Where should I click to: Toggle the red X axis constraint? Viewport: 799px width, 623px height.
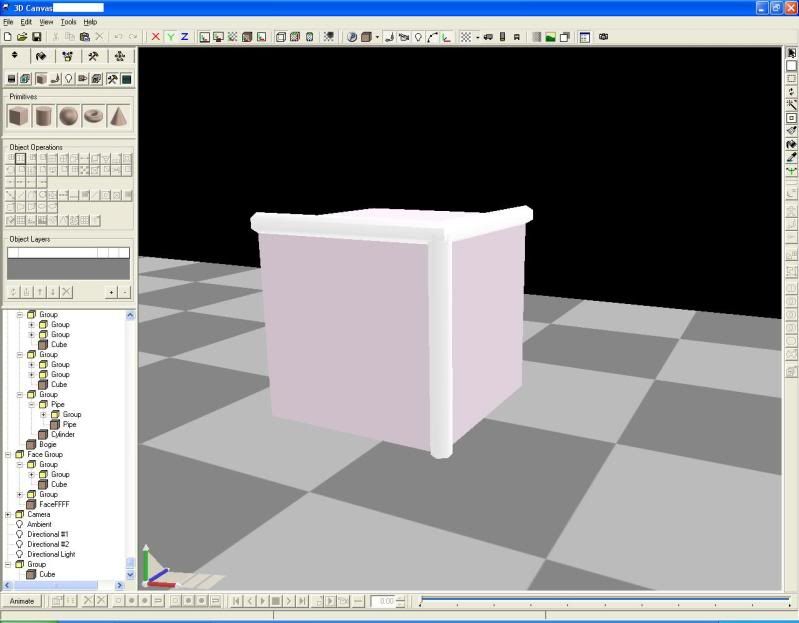155,37
